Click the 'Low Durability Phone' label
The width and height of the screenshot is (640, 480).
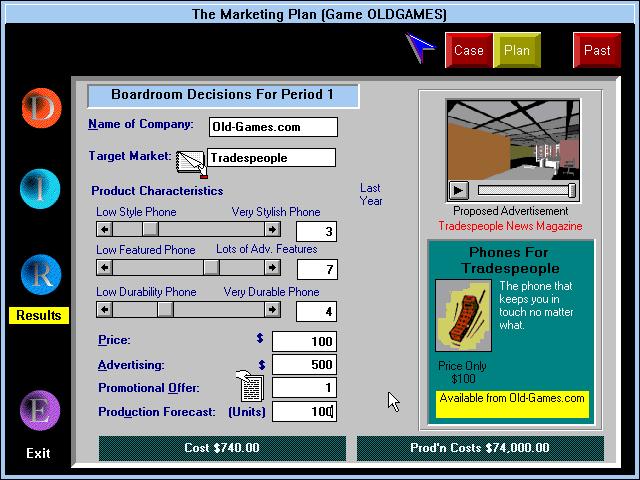click(x=146, y=292)
